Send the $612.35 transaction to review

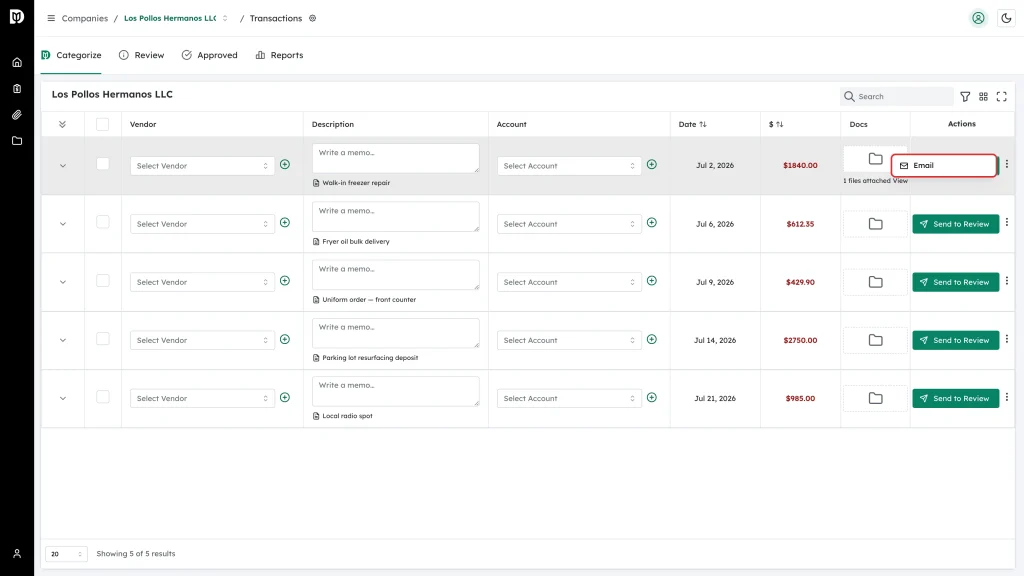955,224
